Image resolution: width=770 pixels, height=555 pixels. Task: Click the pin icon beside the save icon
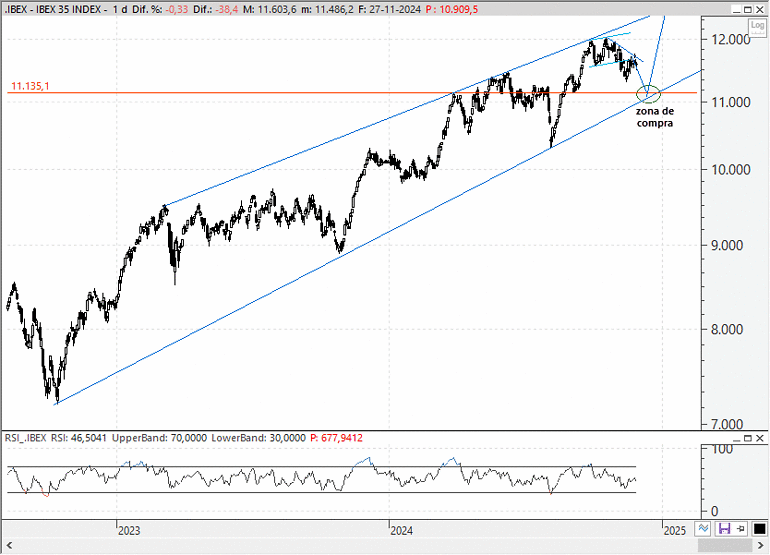pyautogui.click(x=741, y=528)
